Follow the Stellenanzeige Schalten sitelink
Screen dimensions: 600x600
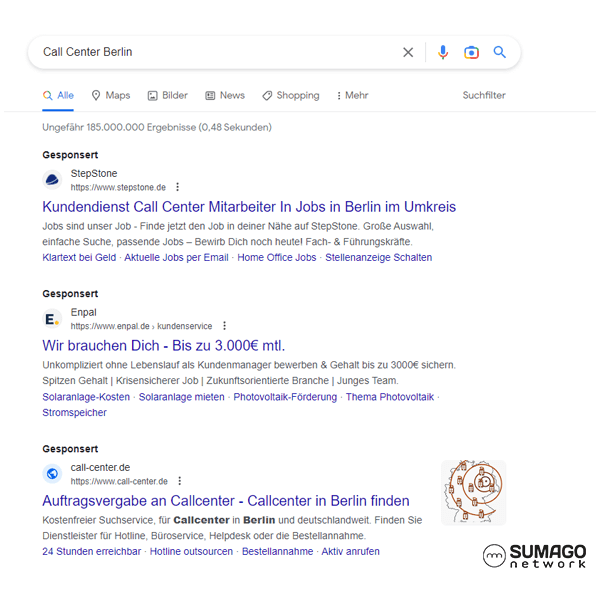coord(378,258)
